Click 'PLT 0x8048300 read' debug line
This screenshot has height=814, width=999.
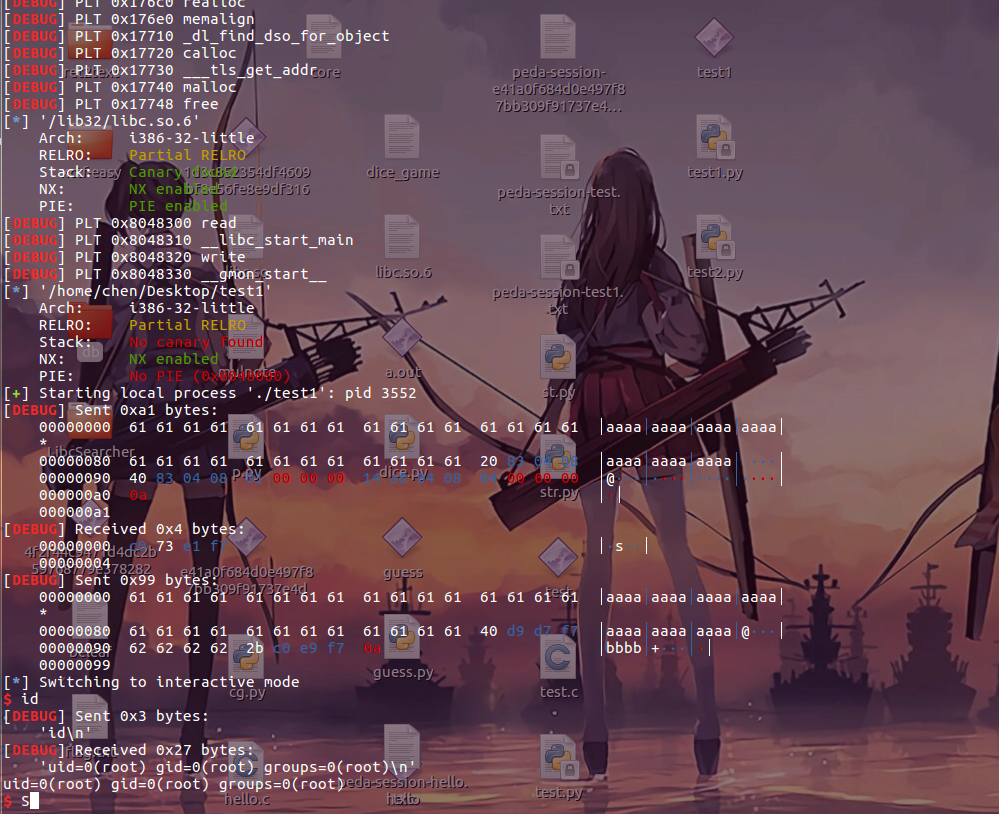120,223
